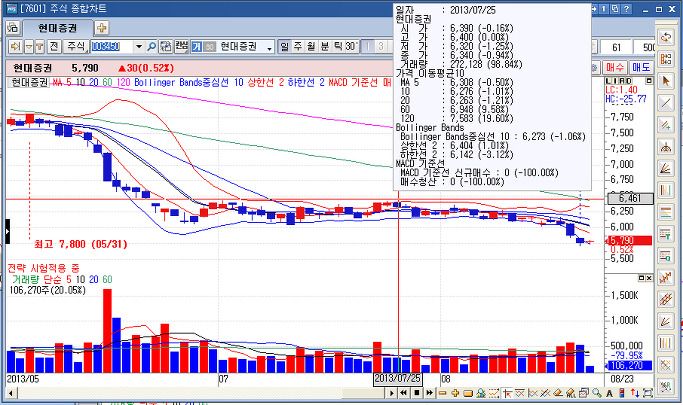Click the black expand arrow on left edge

7,231
